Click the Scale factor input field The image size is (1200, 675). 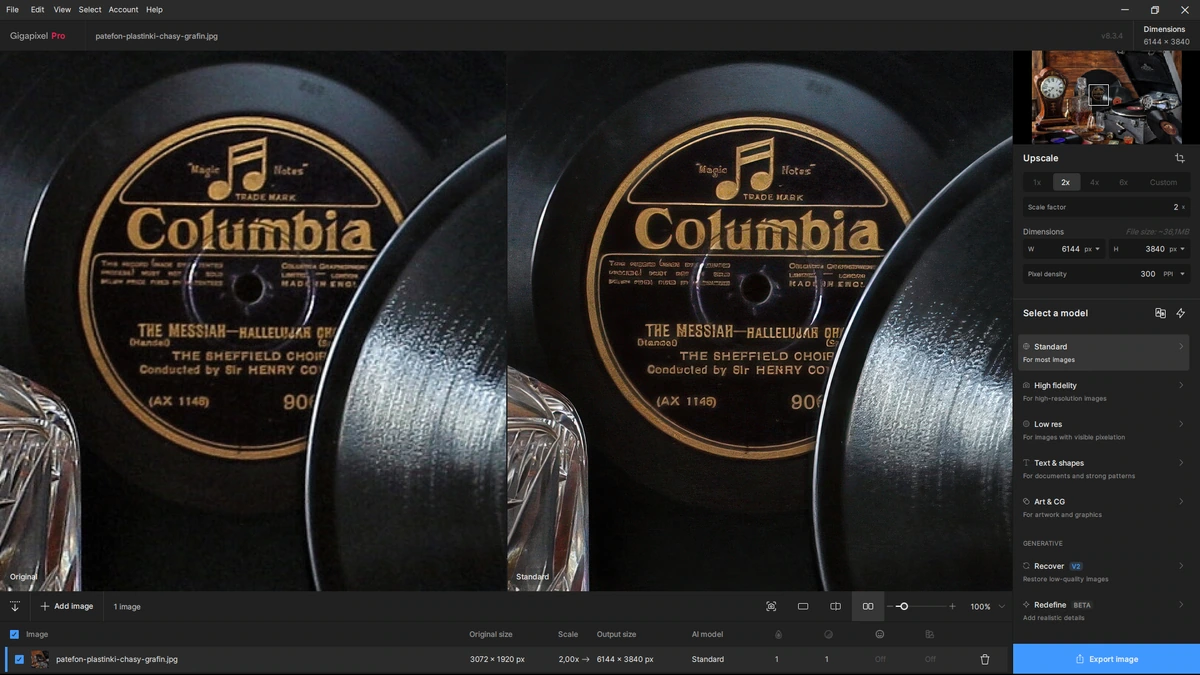click(x=1104, y=207)
